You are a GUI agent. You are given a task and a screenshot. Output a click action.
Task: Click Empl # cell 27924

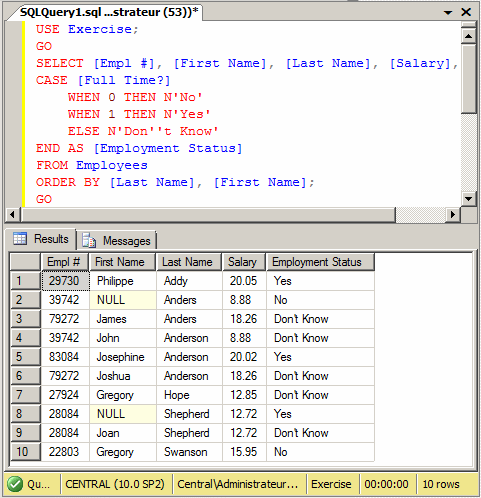click(65, 395)
